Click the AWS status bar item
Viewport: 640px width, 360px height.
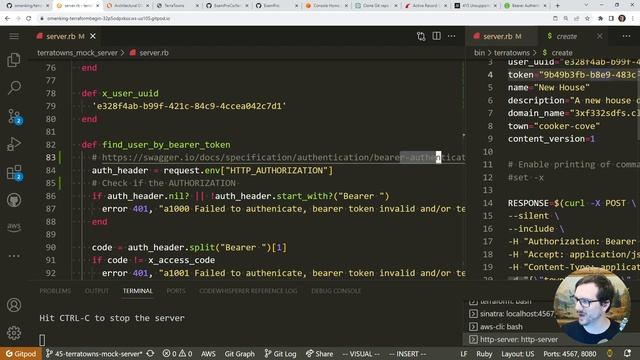[x=208, y=353]
